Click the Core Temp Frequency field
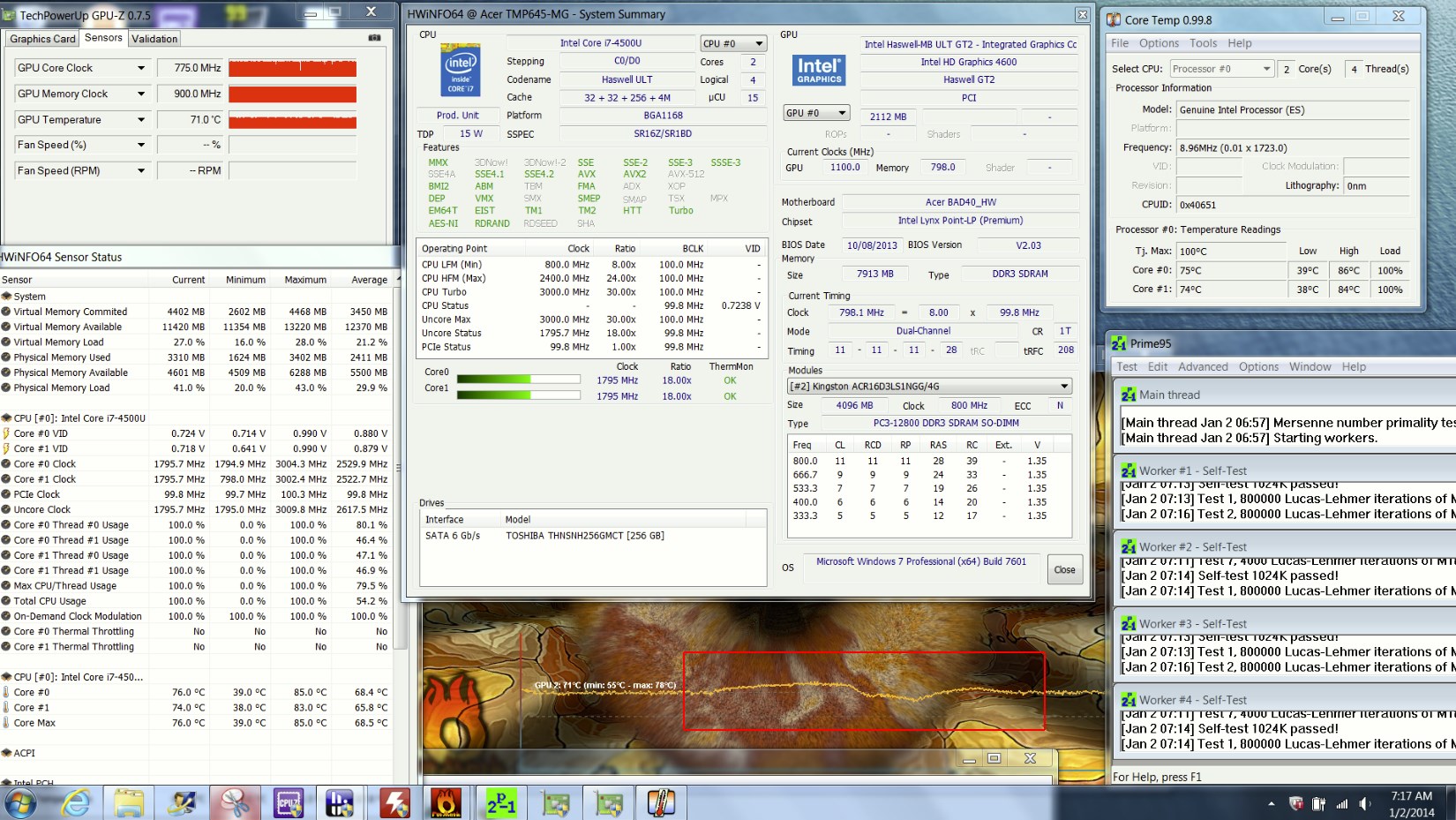 1293,148
